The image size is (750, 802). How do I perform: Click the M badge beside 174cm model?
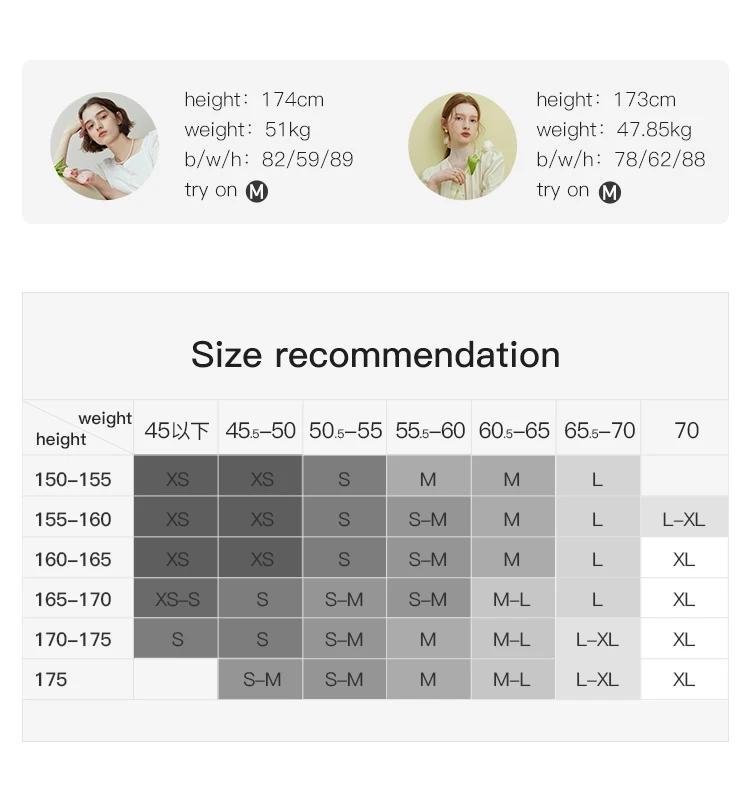[x=257, y=192]
